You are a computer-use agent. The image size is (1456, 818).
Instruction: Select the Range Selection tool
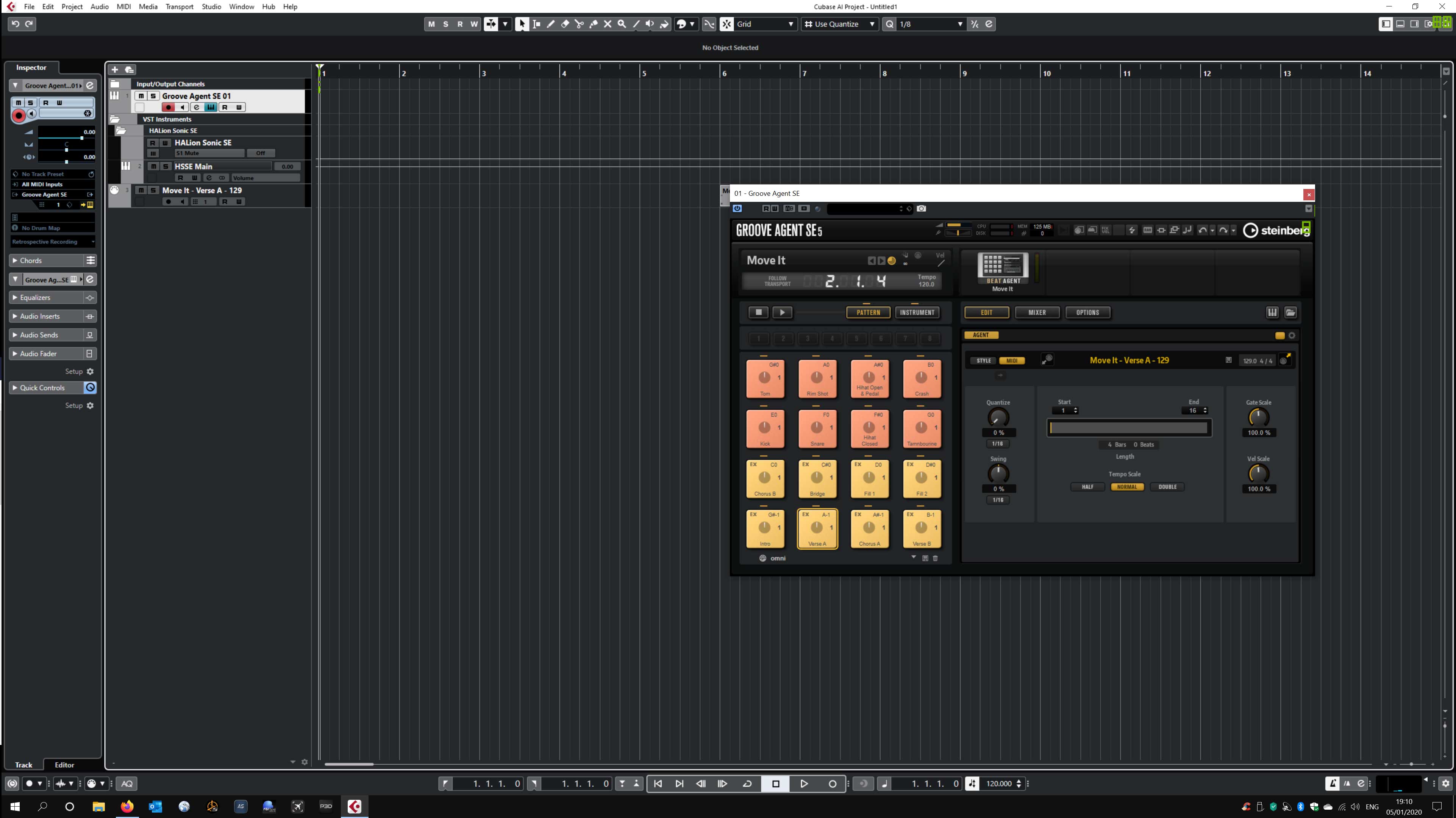tap(536, 24)
